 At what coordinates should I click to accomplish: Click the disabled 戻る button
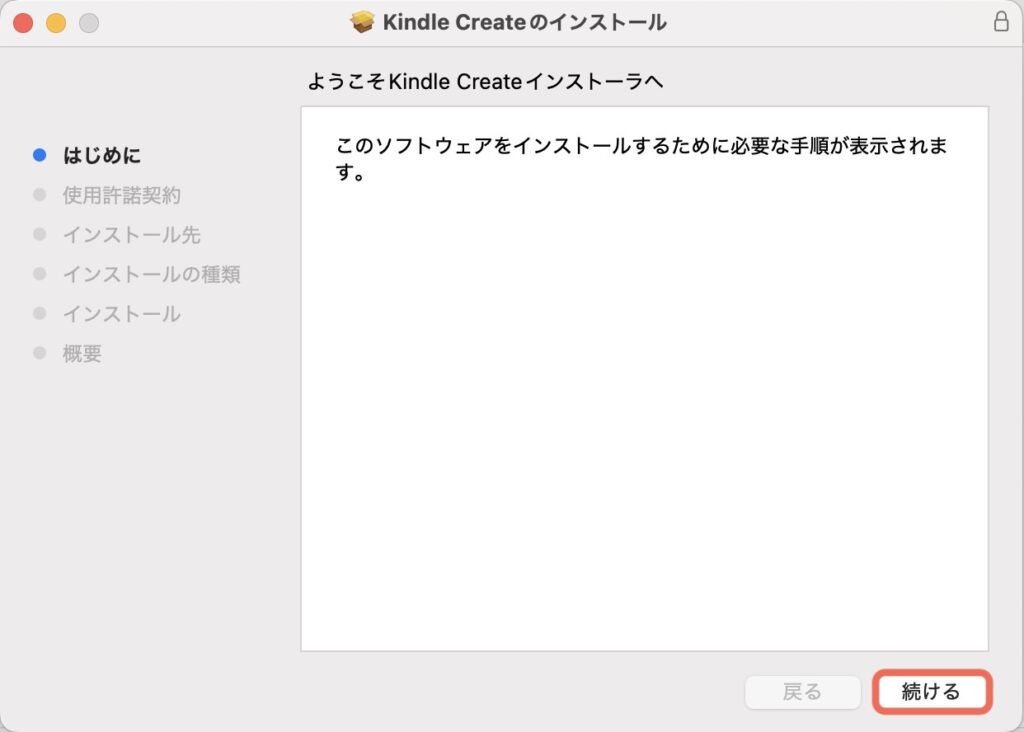coord(802,692)
